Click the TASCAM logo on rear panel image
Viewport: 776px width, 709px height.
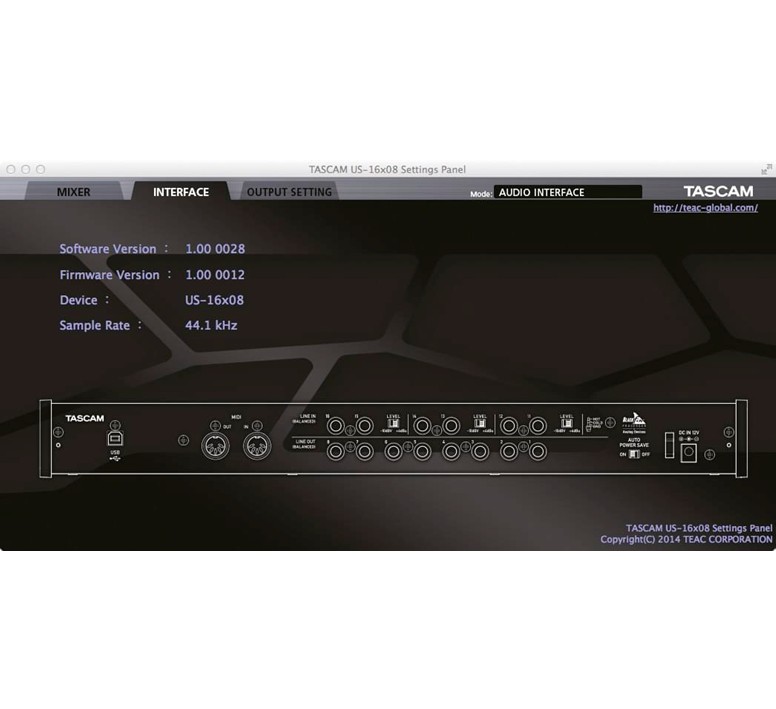(85, 419)
